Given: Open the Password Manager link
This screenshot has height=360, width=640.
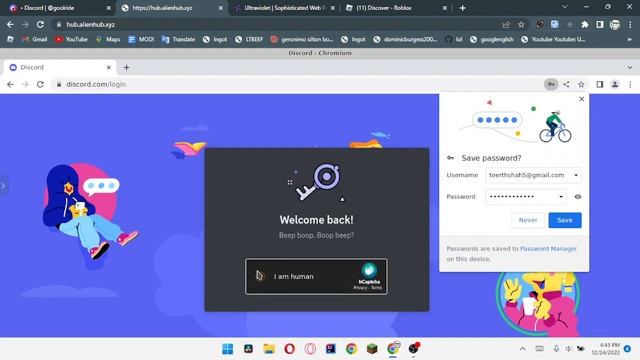Looking at the screenshot, I should click(548, 248).
